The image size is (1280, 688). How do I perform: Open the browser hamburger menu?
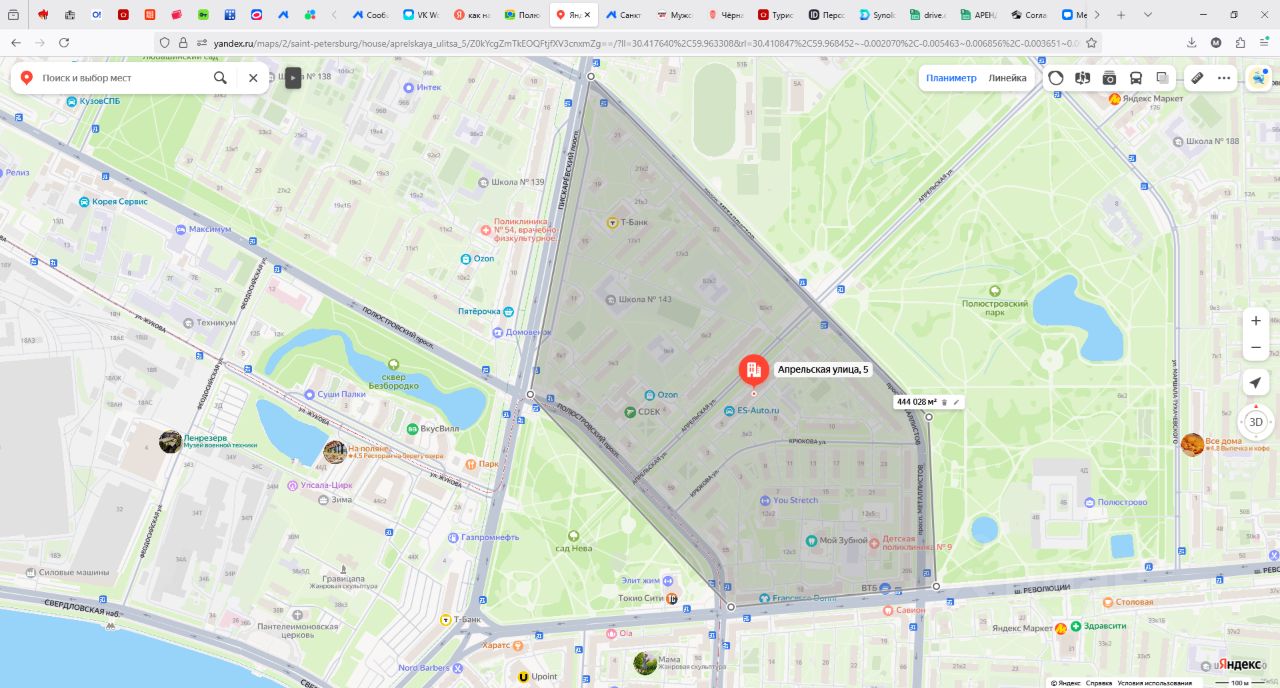1264,43
